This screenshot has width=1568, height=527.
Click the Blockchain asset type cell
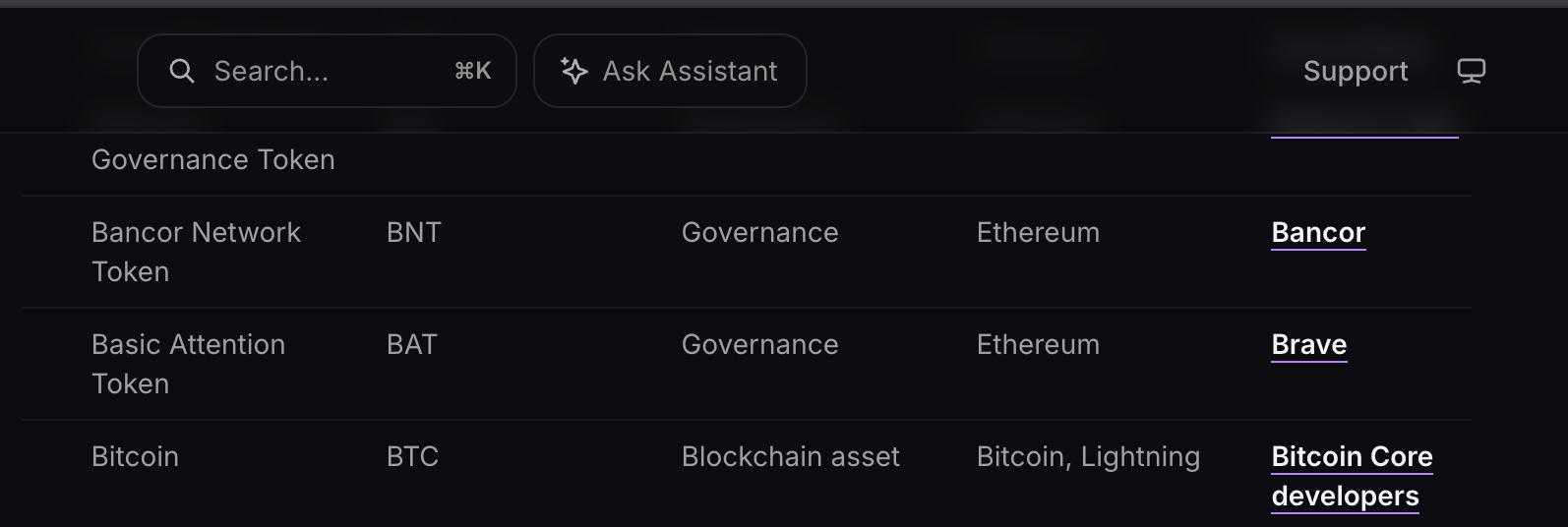pos(791,456)
